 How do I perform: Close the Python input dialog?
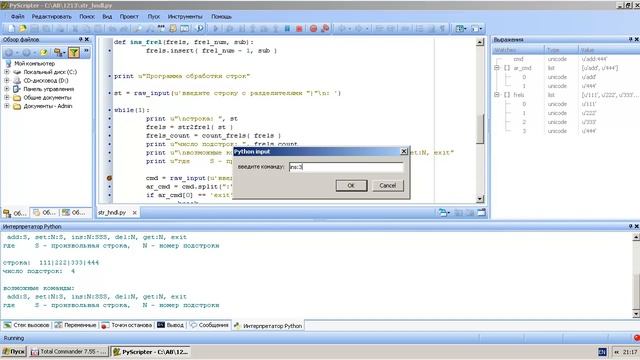tap(404, 151)
